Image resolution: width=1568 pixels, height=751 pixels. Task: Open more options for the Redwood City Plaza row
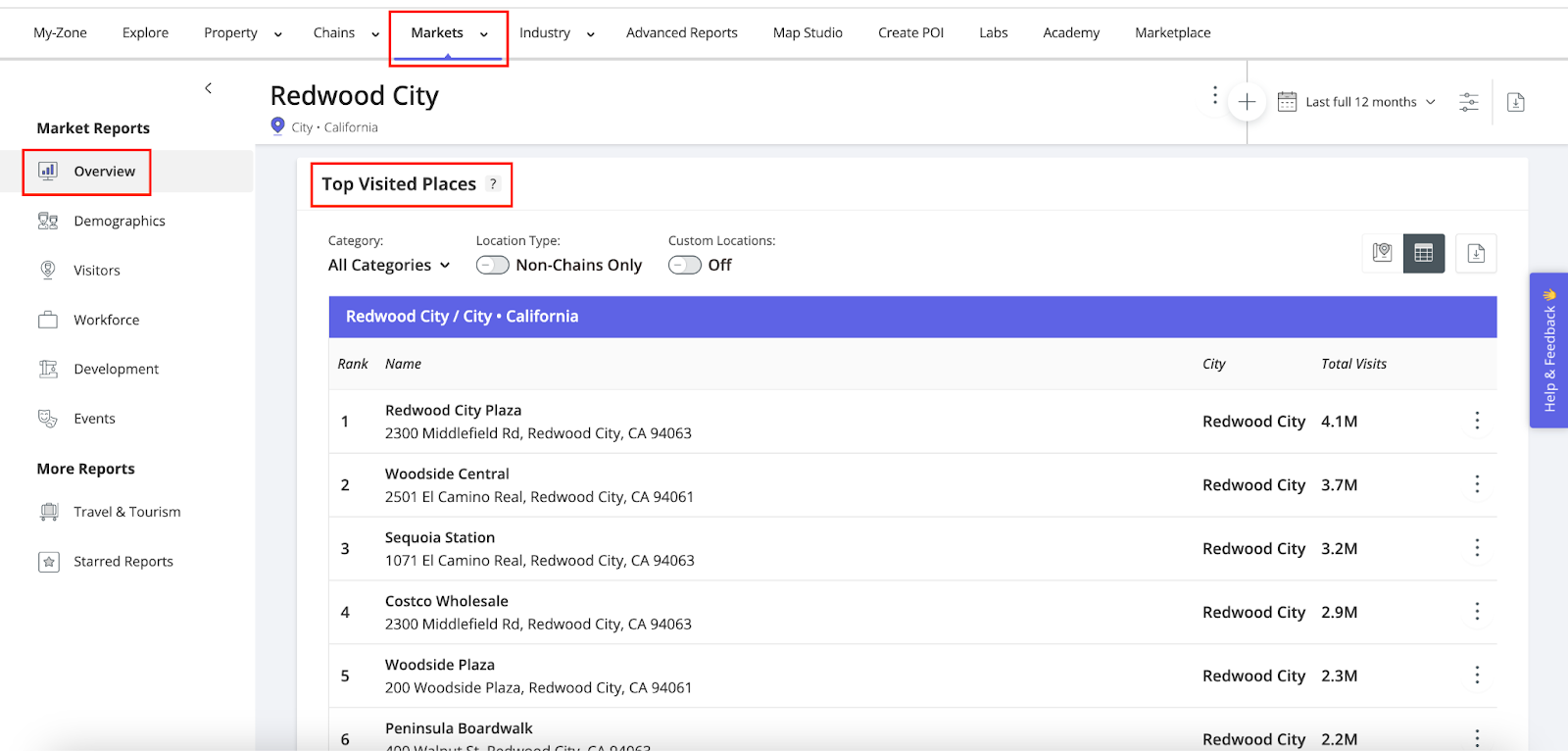pyautogui.click(x=1477, y=421)
